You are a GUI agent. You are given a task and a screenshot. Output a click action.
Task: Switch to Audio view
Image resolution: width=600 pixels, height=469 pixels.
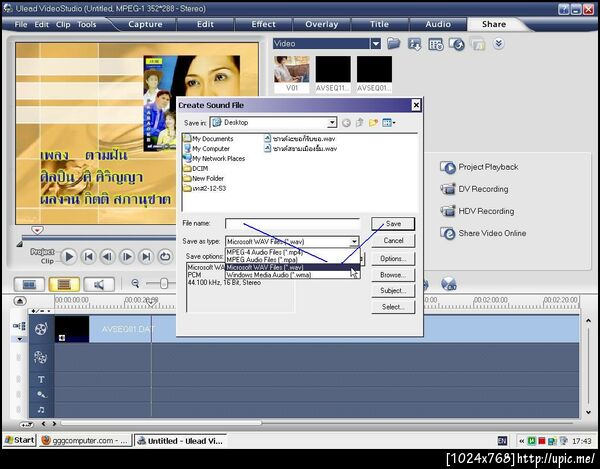[99, 284]
